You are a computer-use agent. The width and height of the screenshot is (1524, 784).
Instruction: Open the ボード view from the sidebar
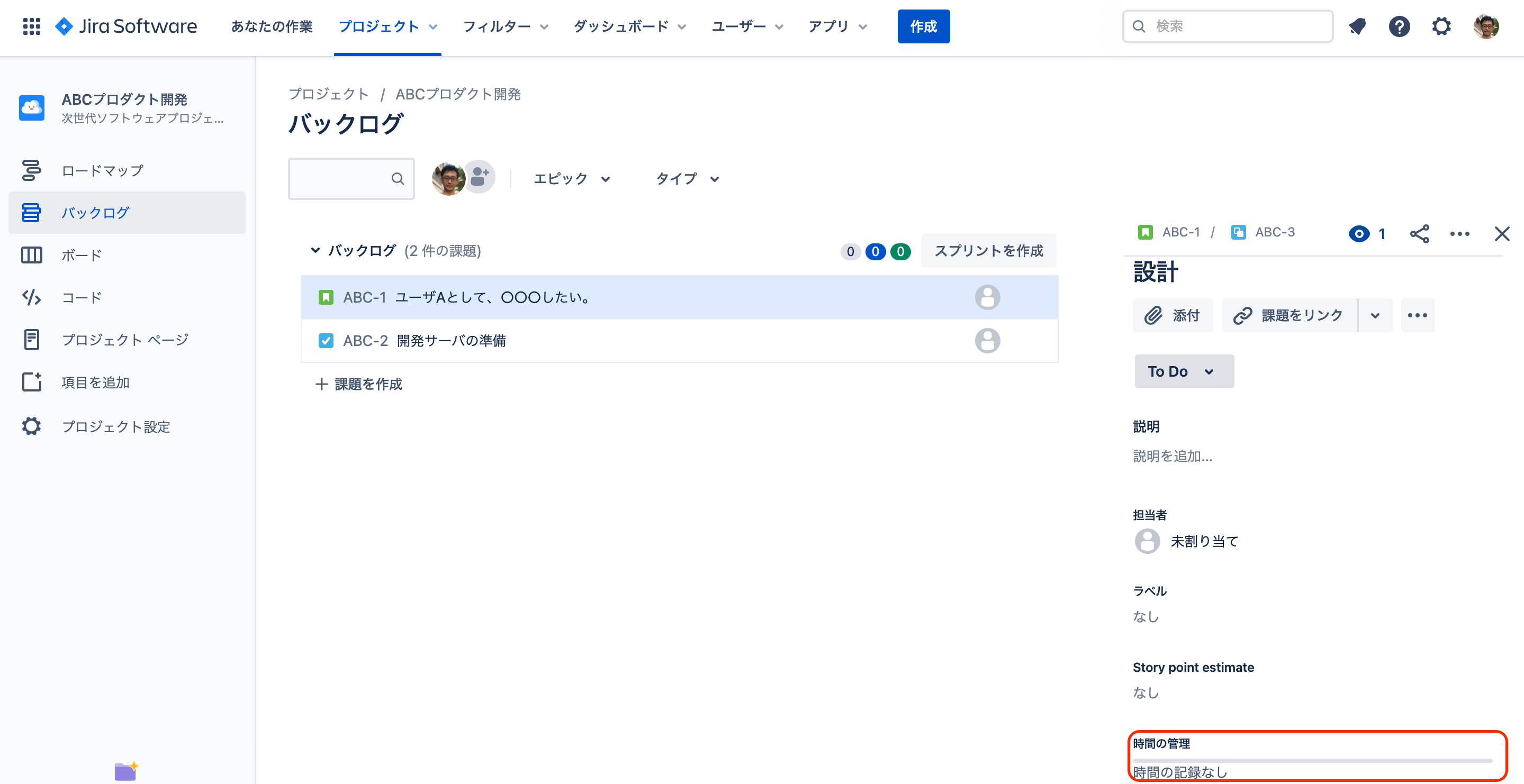(31, 255)
